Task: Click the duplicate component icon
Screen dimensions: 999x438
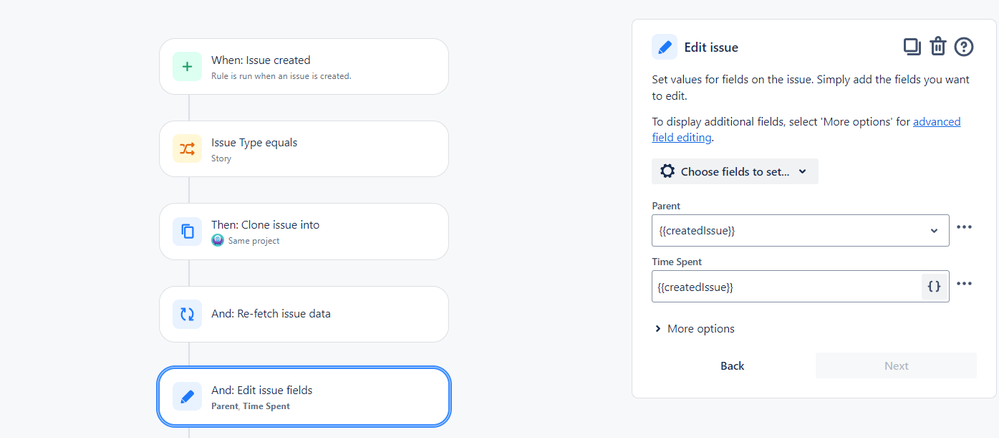Action: pos(912,47)
